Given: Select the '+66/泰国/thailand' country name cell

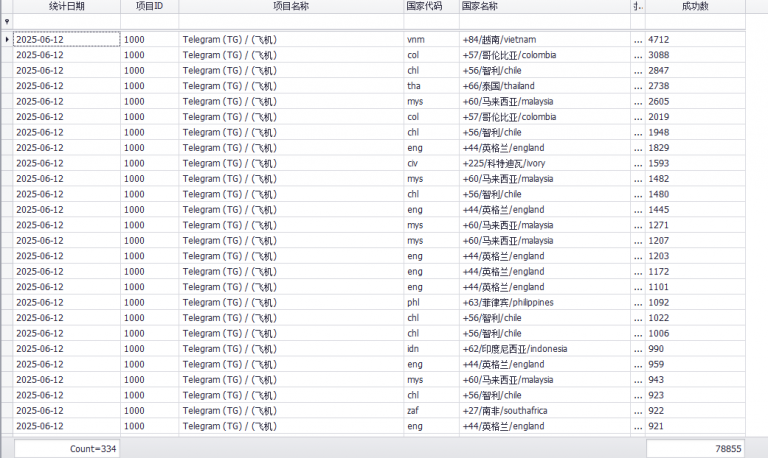Looking at the screenshot, I should 545,86.
